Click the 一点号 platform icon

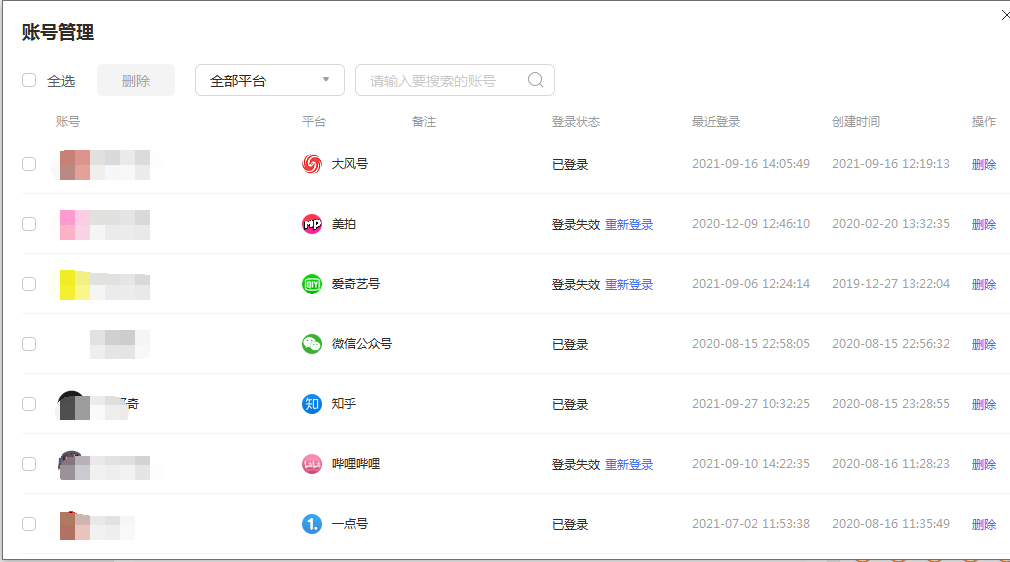[312, 524]
